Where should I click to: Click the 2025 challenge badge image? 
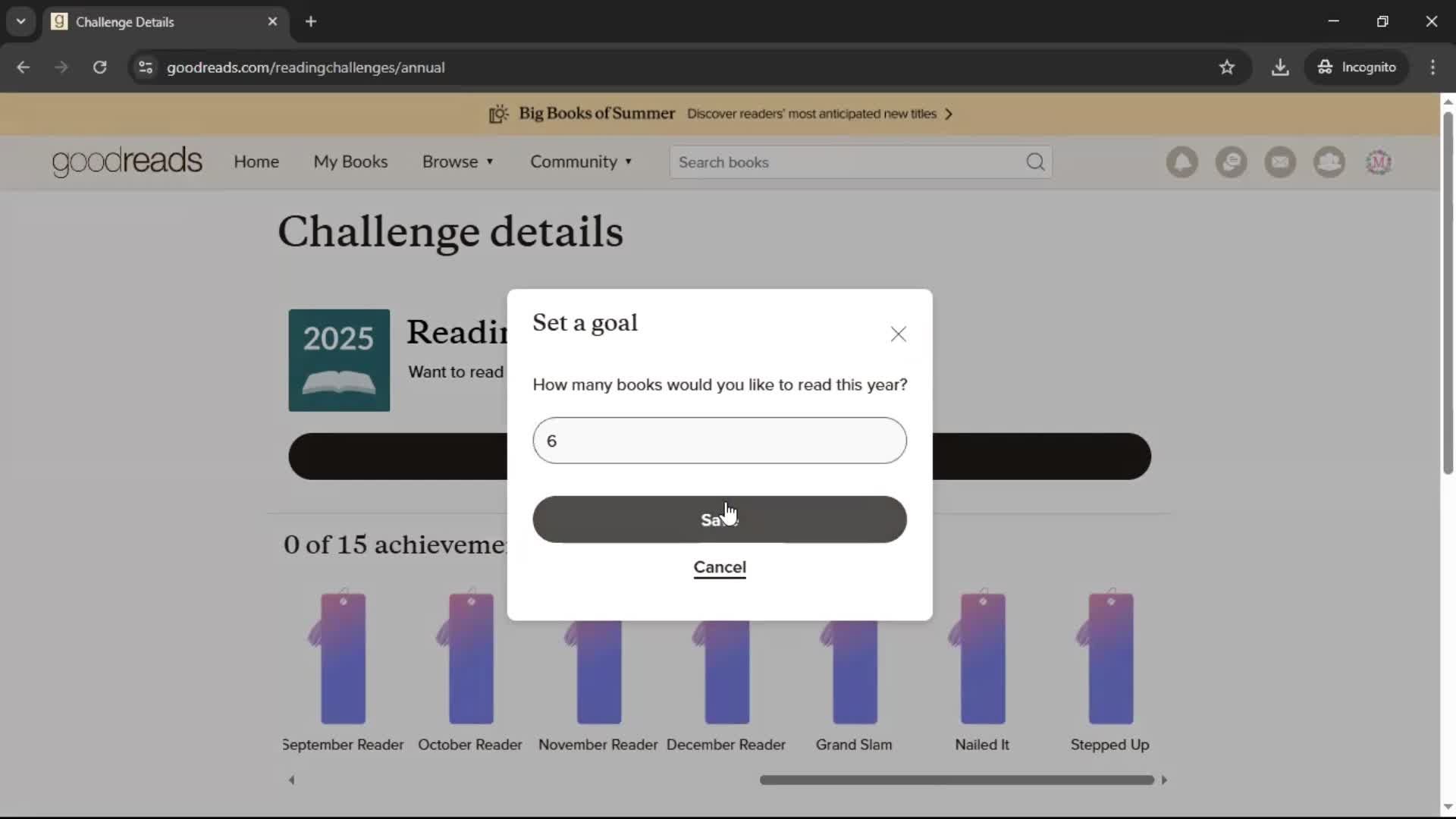(339, 360)
